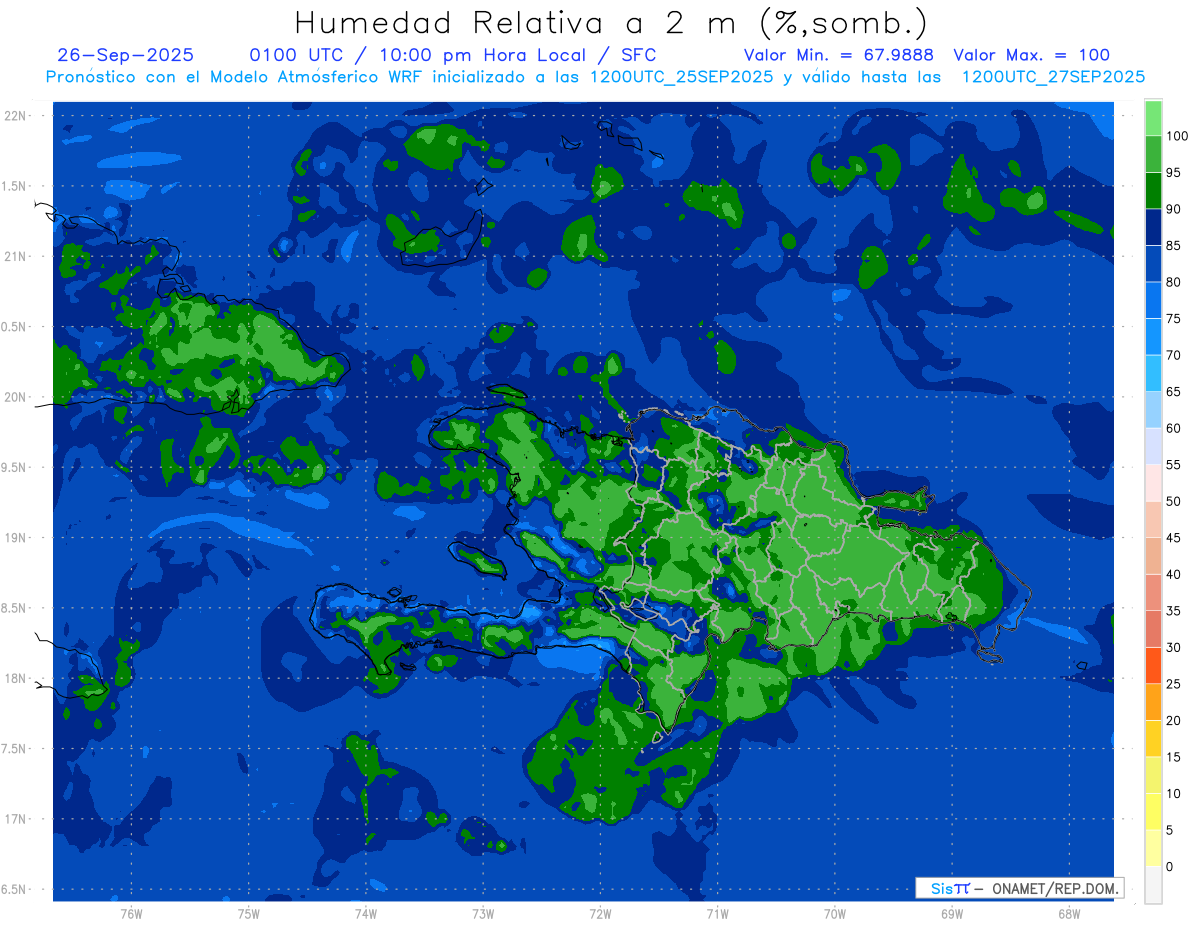Click the '76W' longitude label

tap(131, 913)
